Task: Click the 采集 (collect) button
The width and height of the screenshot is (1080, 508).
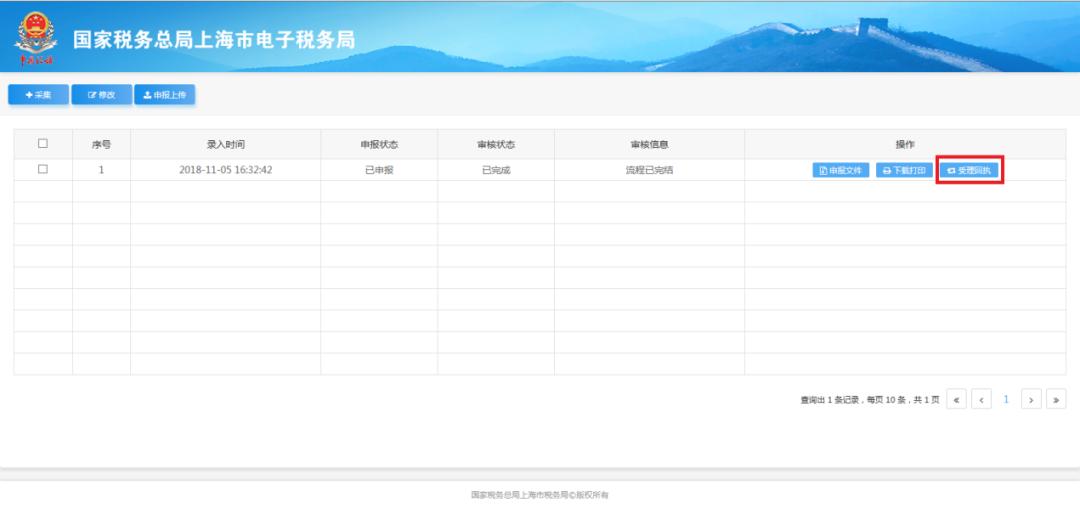Action: tap(39, 95)
